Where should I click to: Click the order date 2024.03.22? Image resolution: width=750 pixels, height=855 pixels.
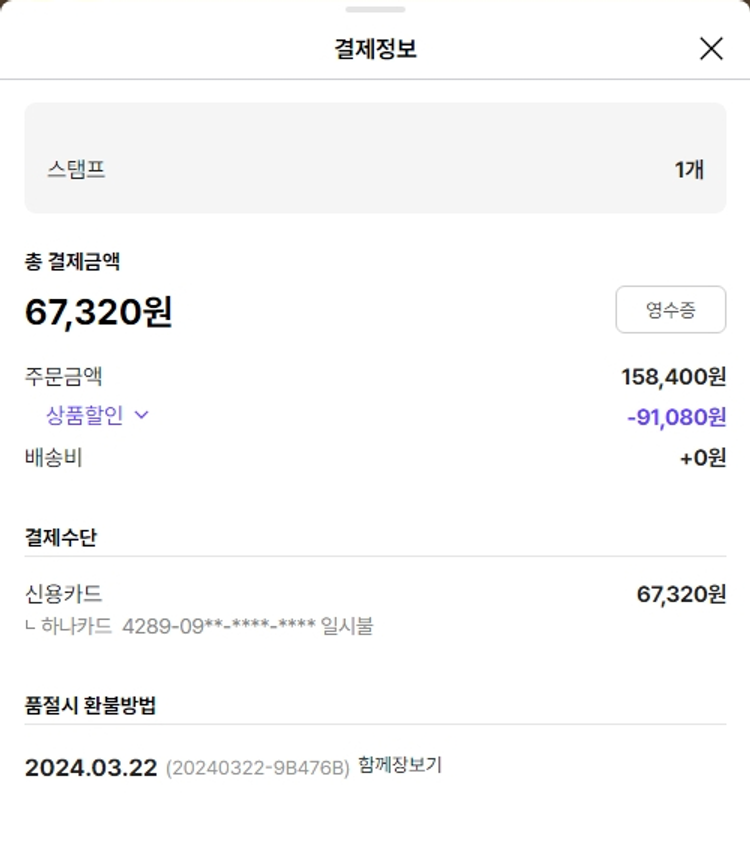coord(91,768)
